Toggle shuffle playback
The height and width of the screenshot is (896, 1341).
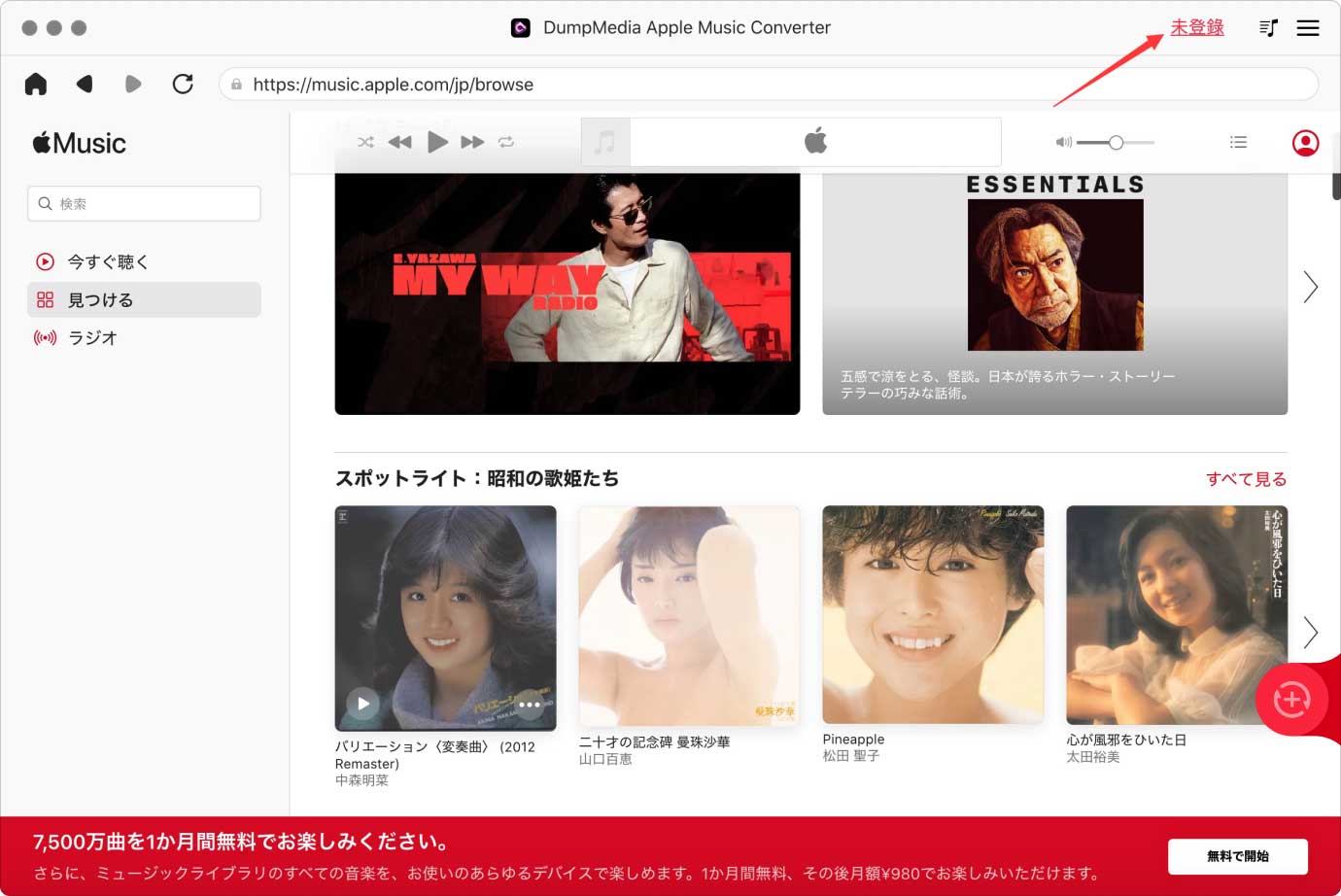(365, 142)
